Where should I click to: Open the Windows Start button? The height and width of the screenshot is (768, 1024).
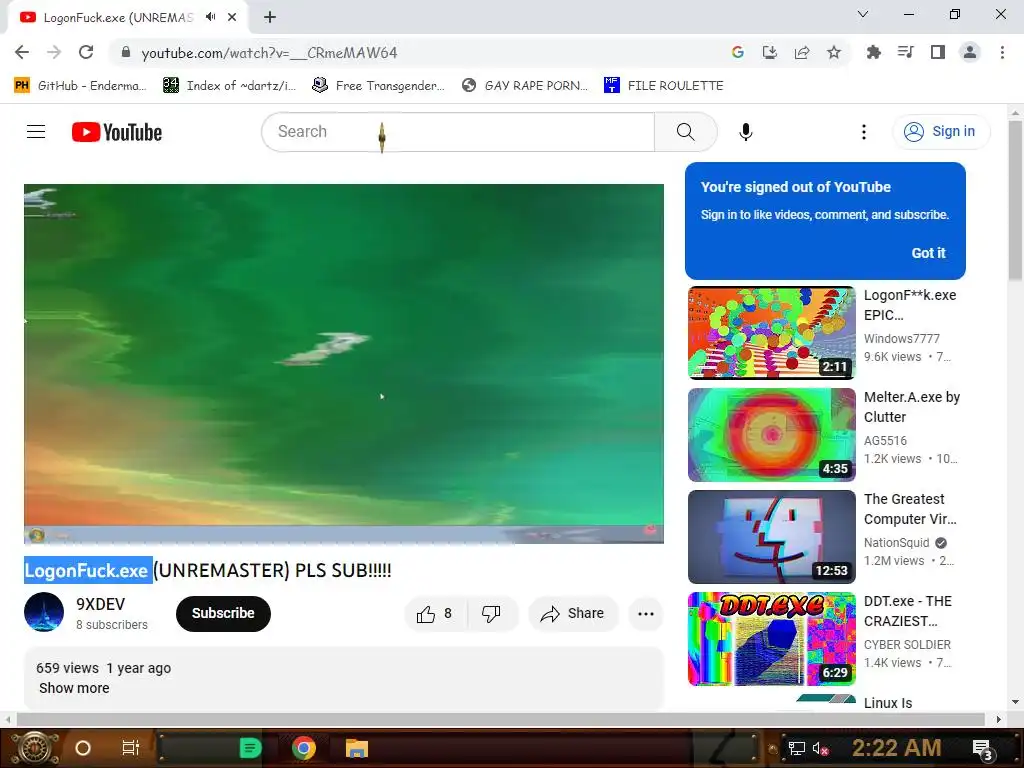(34, 748)
